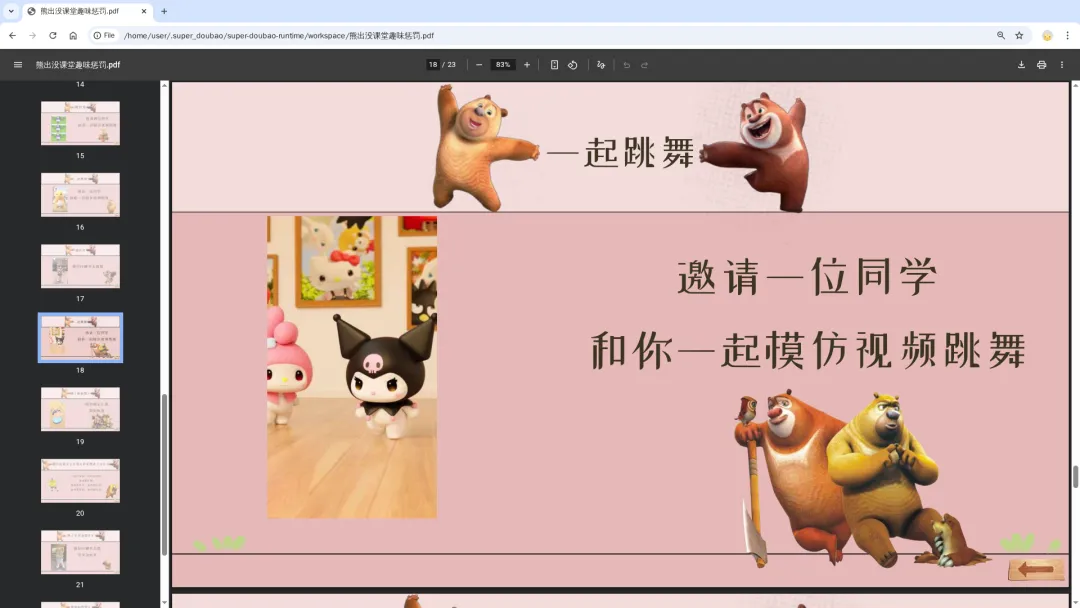Reload the current page
1080x608 pixels.
click(x=52, y=35)
